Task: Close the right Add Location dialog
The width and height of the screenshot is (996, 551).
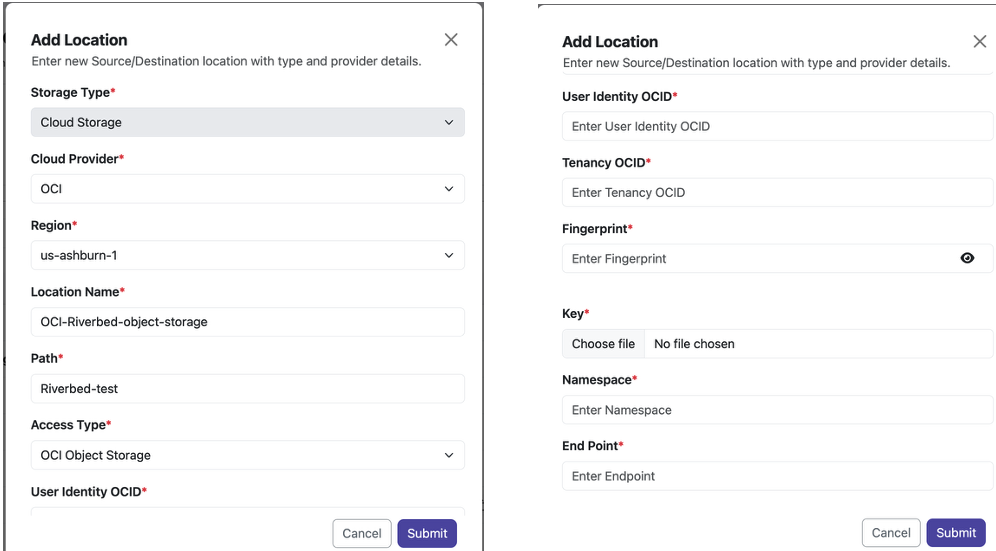Action: pyautogui.click(x=979, y=42)
